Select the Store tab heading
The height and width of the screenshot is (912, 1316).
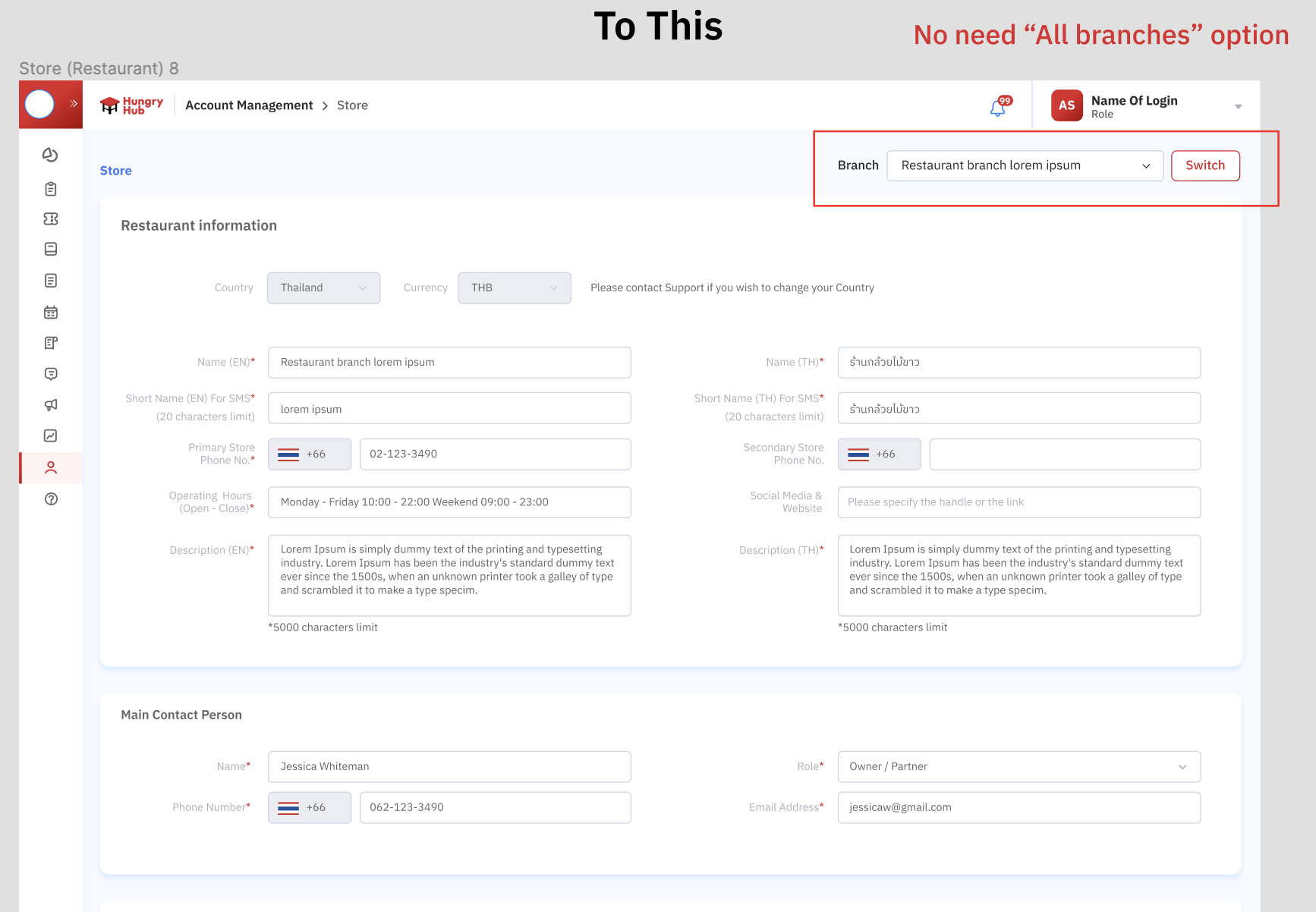point(115,171)
